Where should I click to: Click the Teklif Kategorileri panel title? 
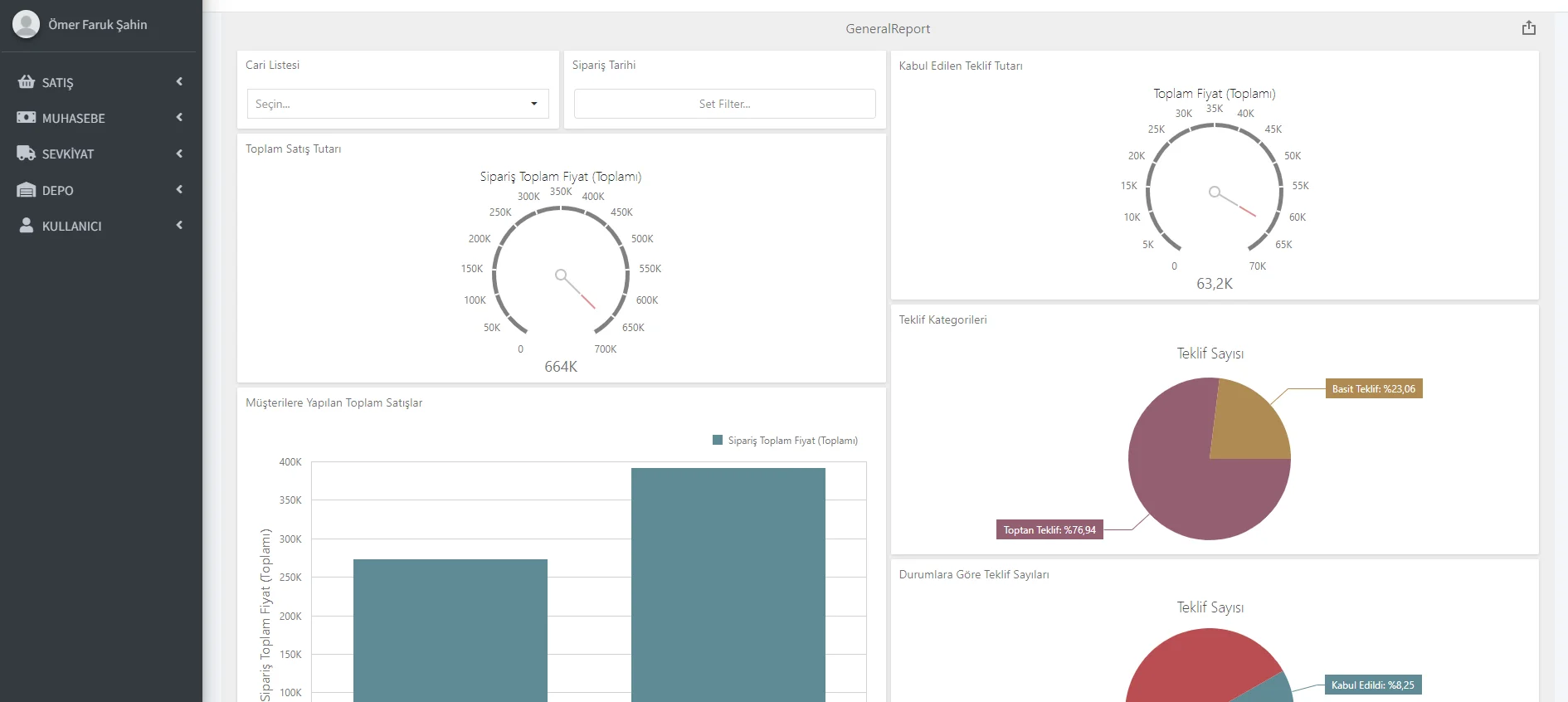point(943,320)
